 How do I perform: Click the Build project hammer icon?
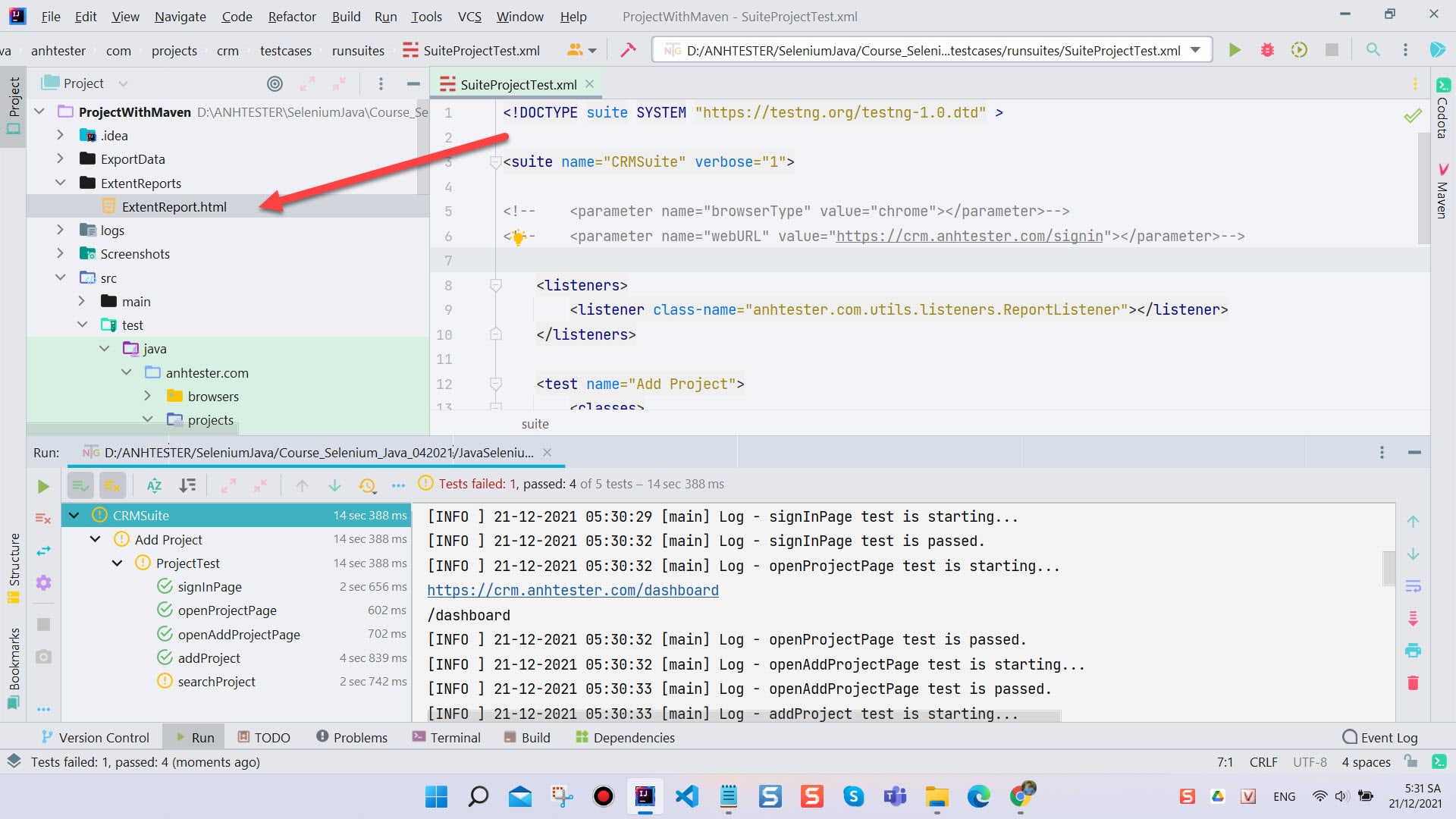click(628, 50)
